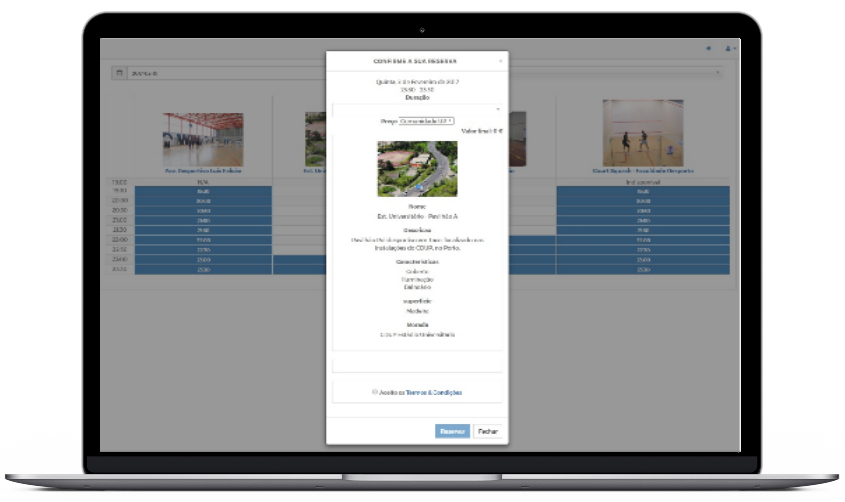Click the calendar icon beside the date field
The image size is (845, 502).
tap(119, 73)
